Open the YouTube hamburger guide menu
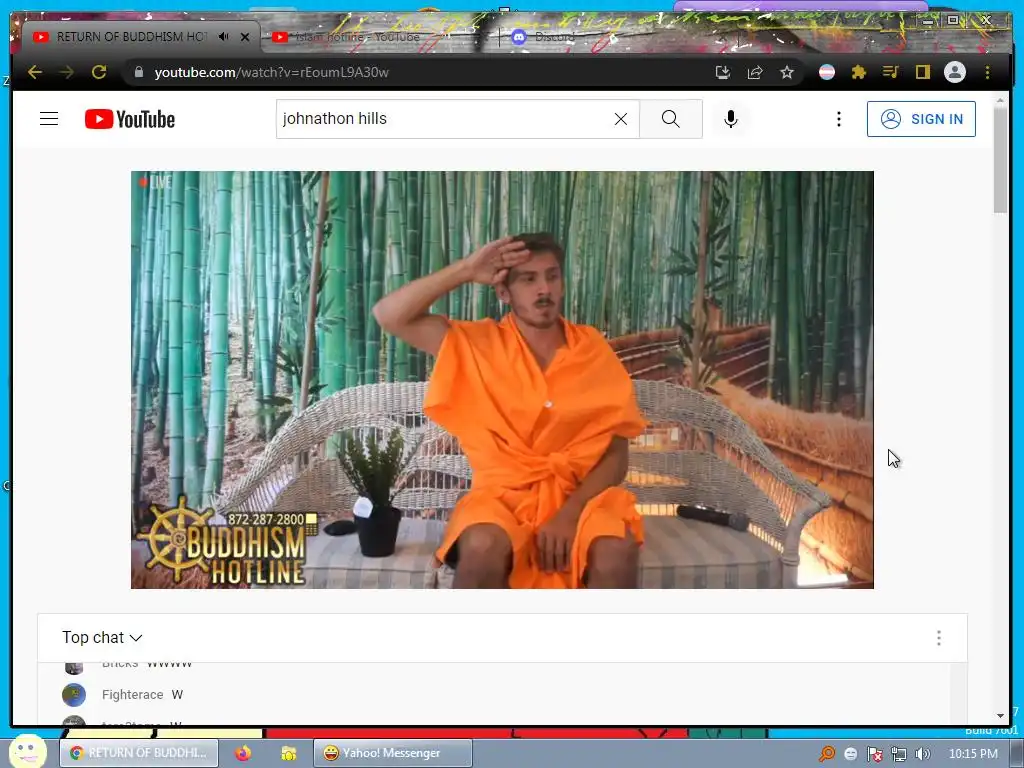This screenshot has height=768, width=1024. [x=49, y=119]
